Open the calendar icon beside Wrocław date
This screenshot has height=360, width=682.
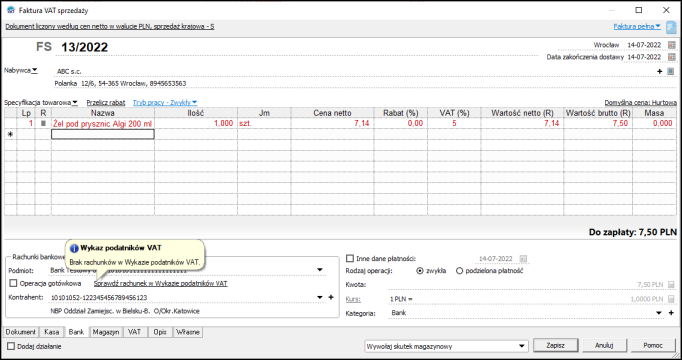pos(672,45)
